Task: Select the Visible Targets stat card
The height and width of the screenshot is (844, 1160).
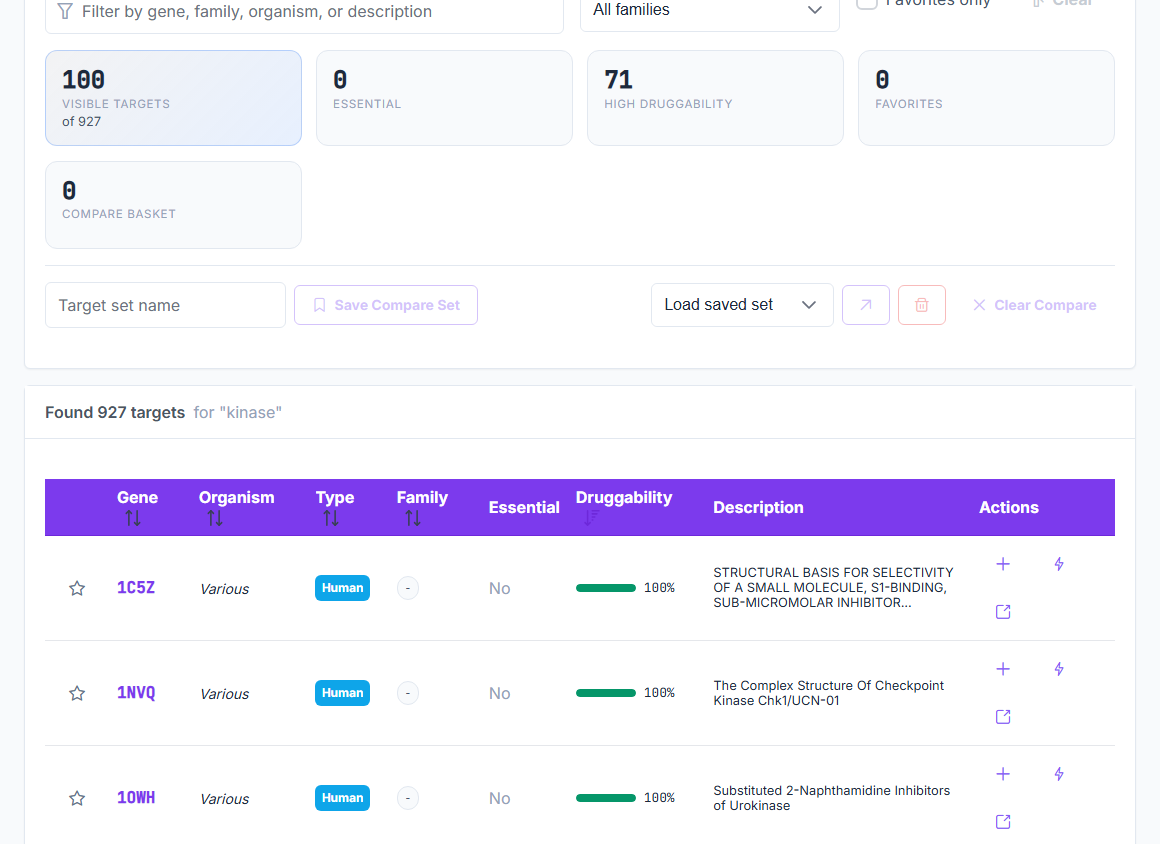Action: 173,98
